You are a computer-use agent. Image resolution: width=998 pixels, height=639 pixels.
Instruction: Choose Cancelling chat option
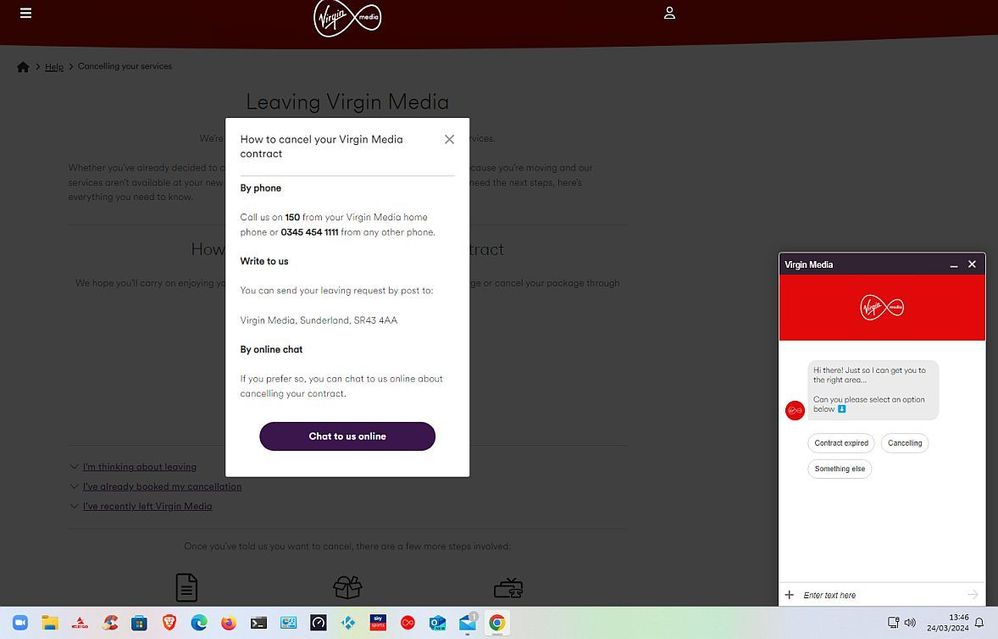tap(904, 443)
